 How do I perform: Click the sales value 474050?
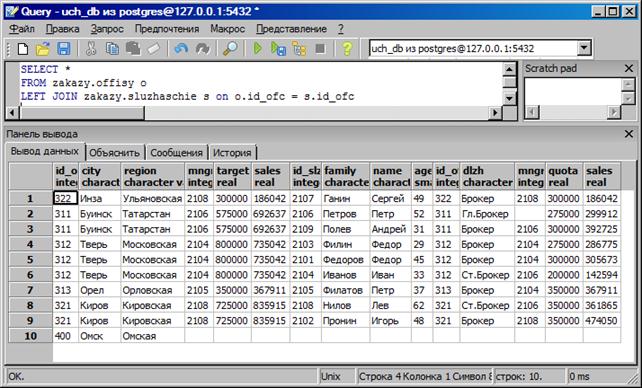coord(601,321)
